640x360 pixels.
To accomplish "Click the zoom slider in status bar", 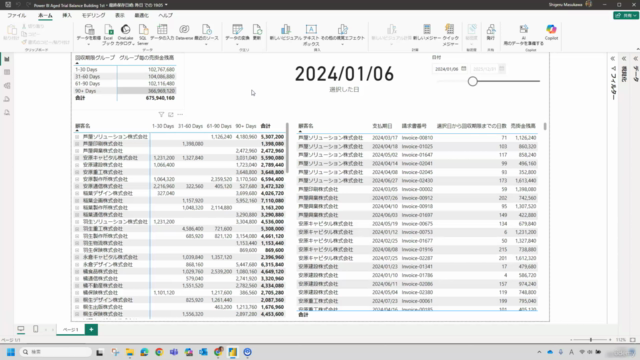I will coord(591,340).
